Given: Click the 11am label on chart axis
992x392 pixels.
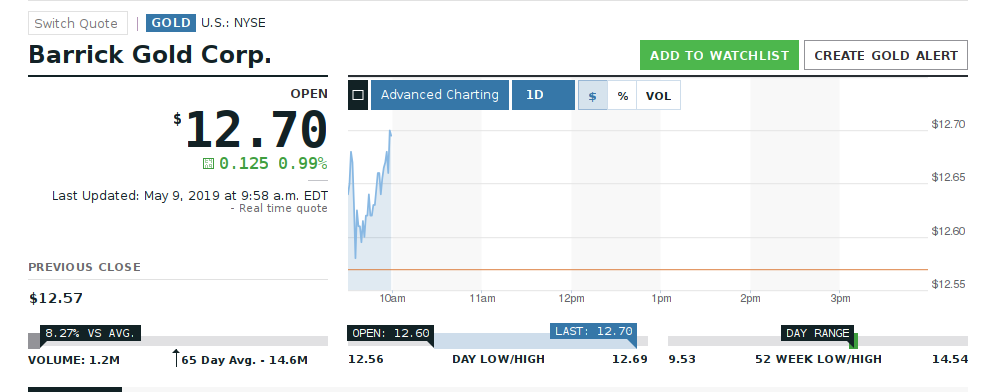Looking at the screenshot, I should click(x=482, y=298).
